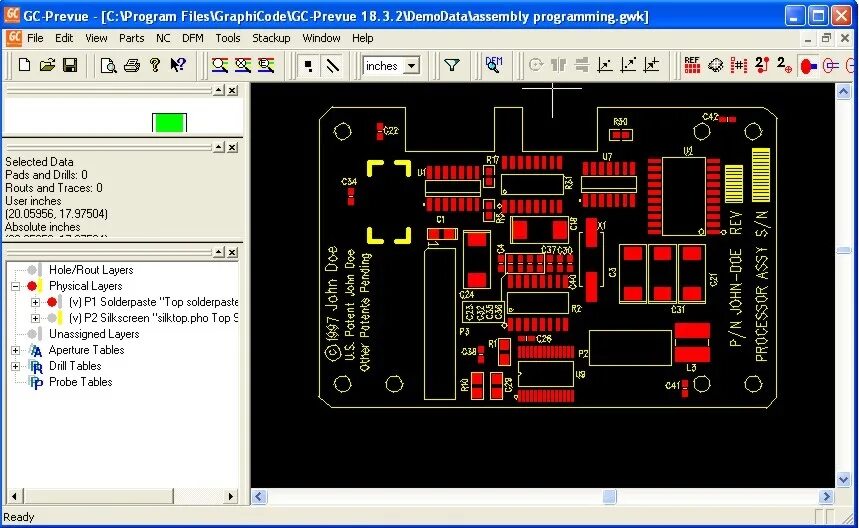Click scroll-down arrow of the canvas scrollbar
859x528 pixels.
click(843, 480)
